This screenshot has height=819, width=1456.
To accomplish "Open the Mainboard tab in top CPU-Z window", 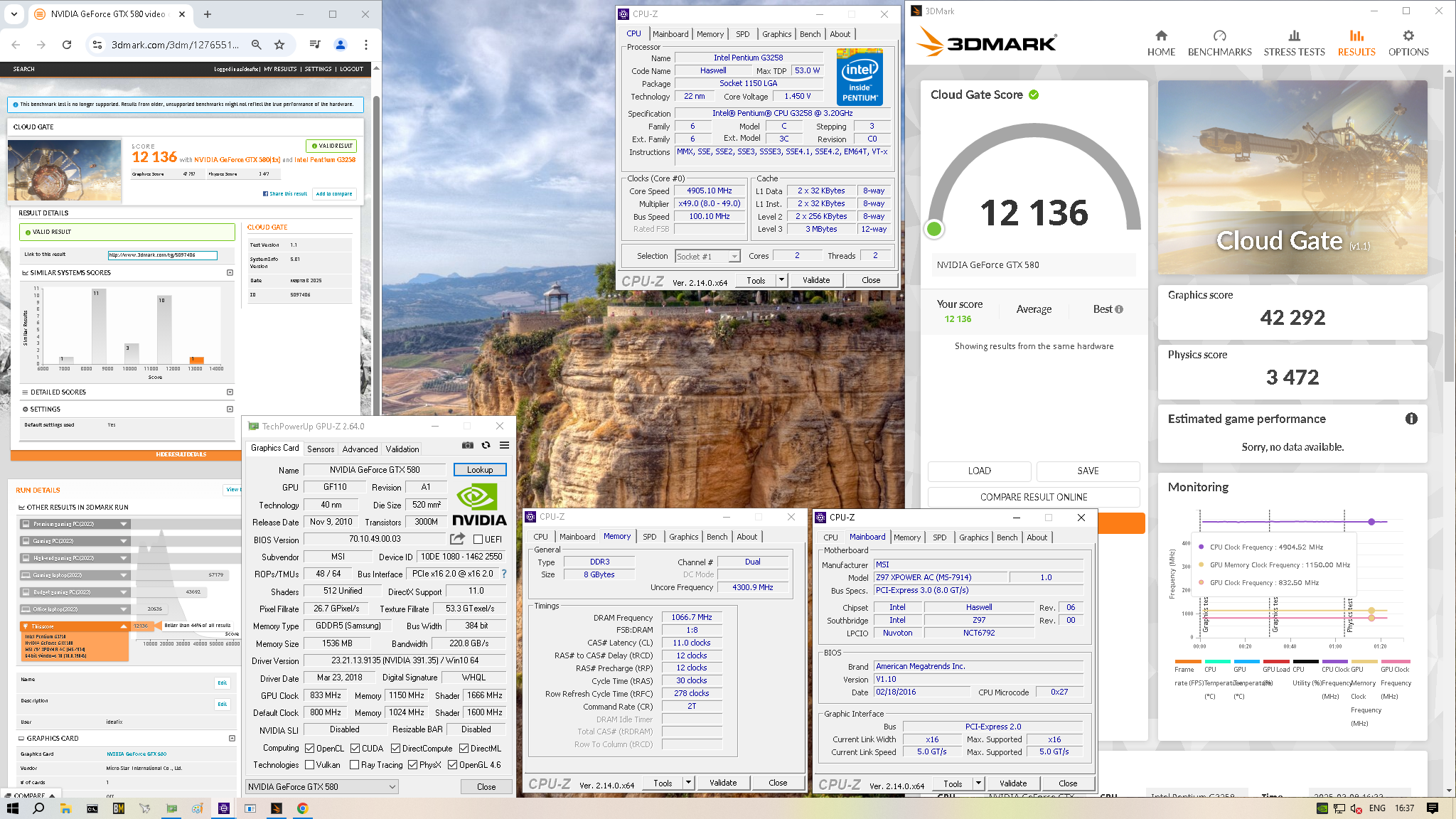I will click(x=670, y=33).
